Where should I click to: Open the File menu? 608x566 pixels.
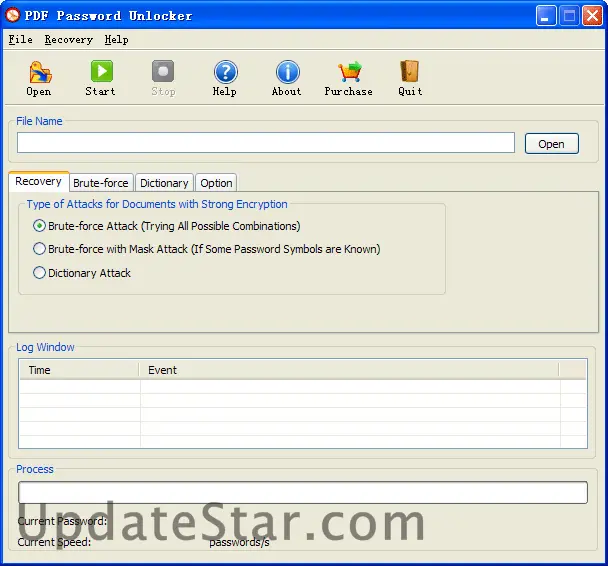tap(21, 40)
